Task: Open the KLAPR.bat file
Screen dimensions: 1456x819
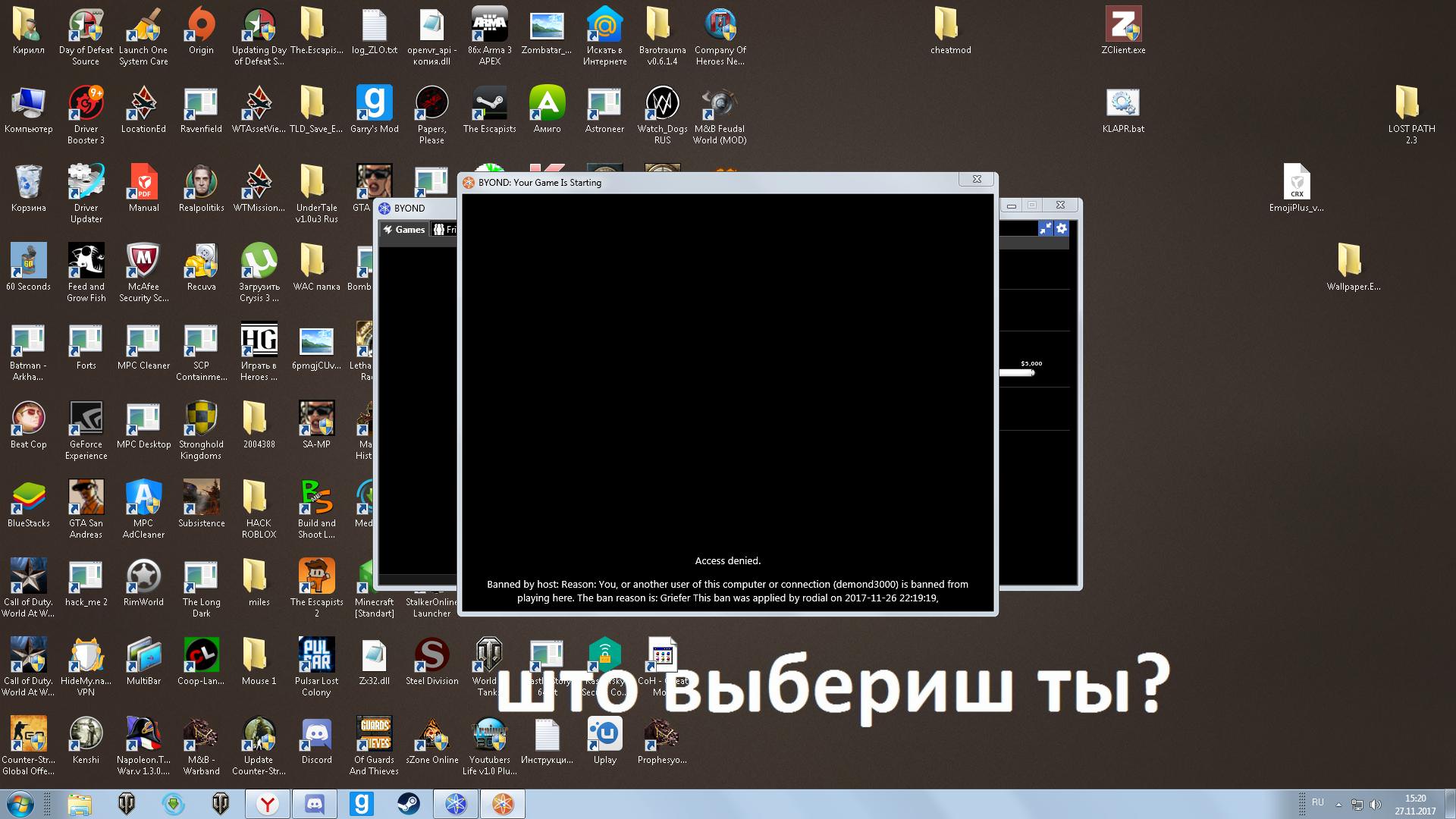Action: (x=1123, y=110)
